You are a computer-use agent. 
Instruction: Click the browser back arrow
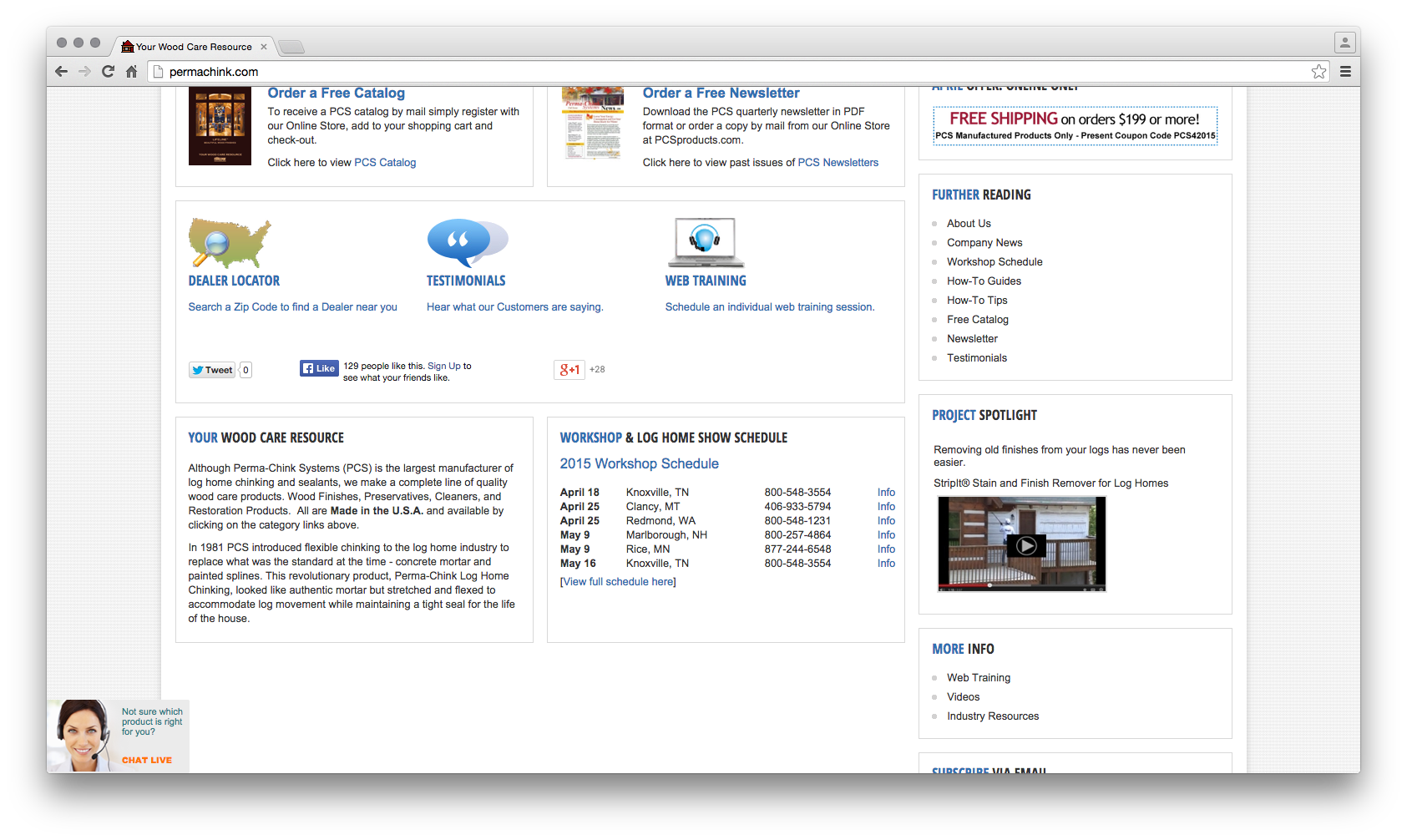pos(61,72)
